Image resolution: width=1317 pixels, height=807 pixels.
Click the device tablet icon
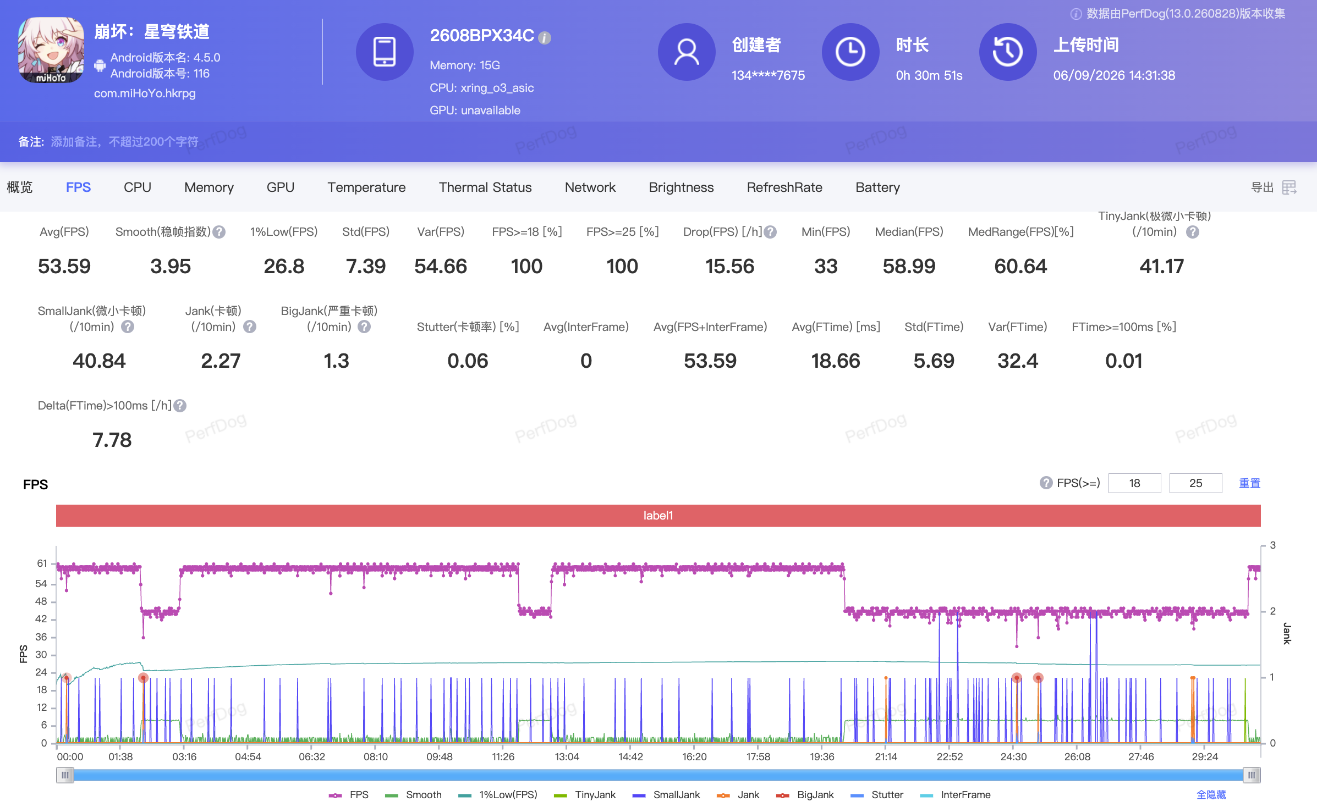385,52
